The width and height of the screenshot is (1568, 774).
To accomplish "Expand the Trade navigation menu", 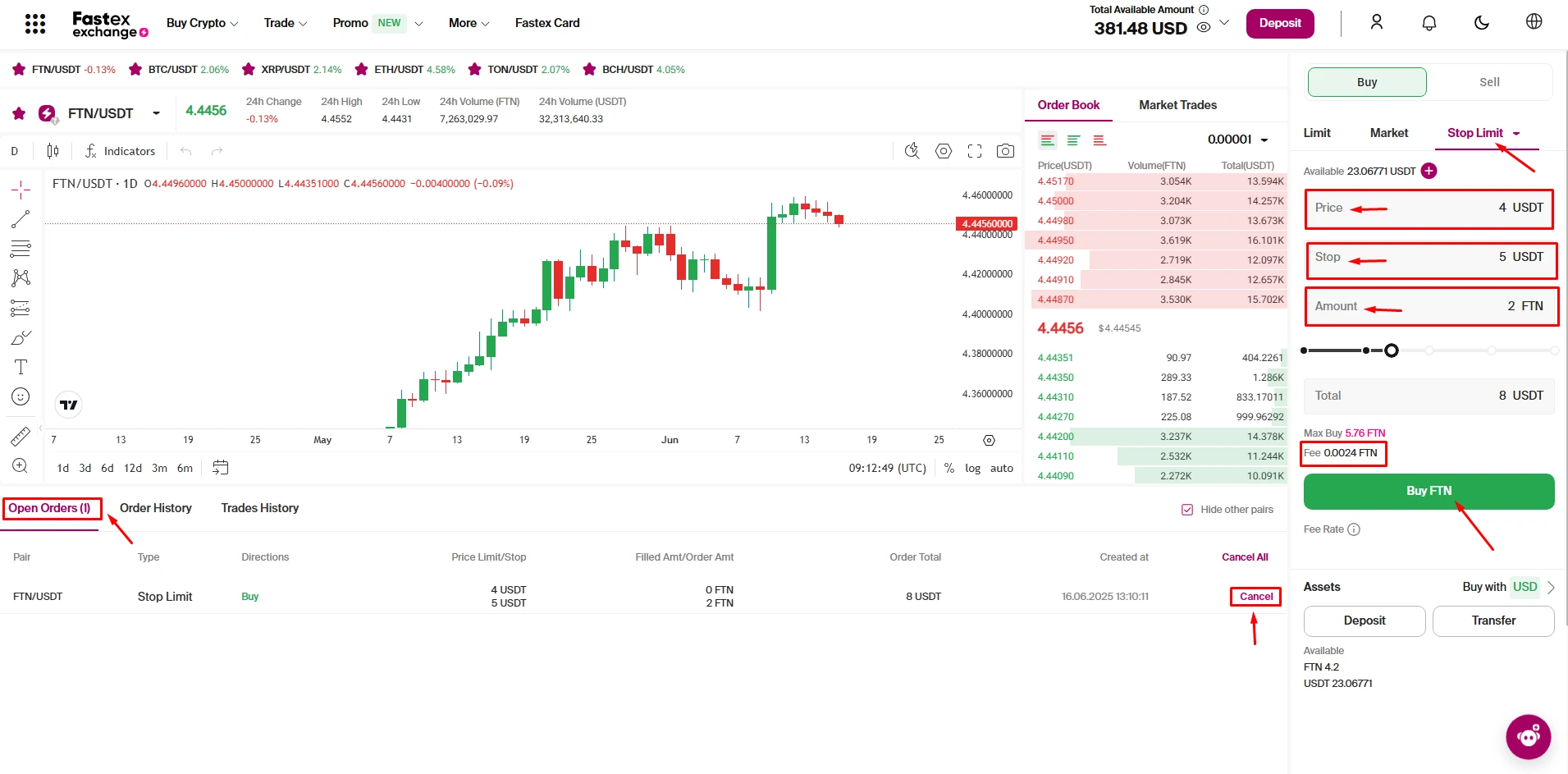I will pyautogui.click(x=285, y=23).
